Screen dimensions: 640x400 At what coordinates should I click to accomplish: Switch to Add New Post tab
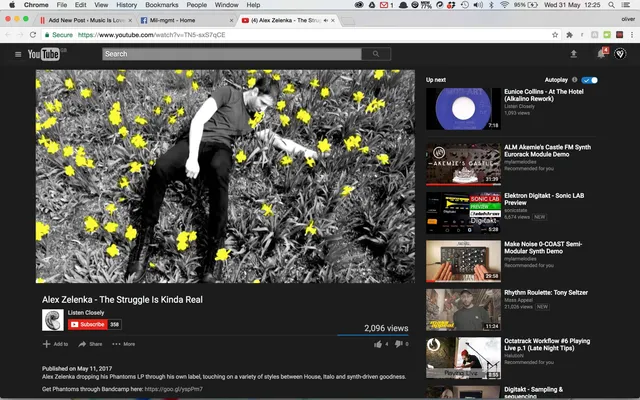(86, 20)
